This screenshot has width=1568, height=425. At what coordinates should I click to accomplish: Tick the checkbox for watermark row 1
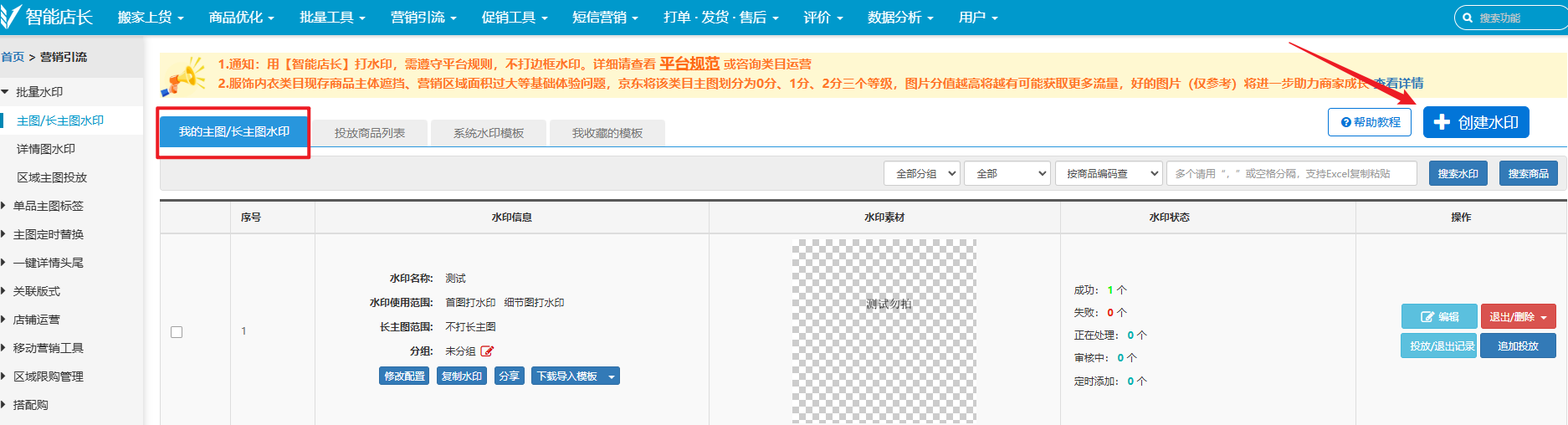pyautogui.click(x=177, y=332)
